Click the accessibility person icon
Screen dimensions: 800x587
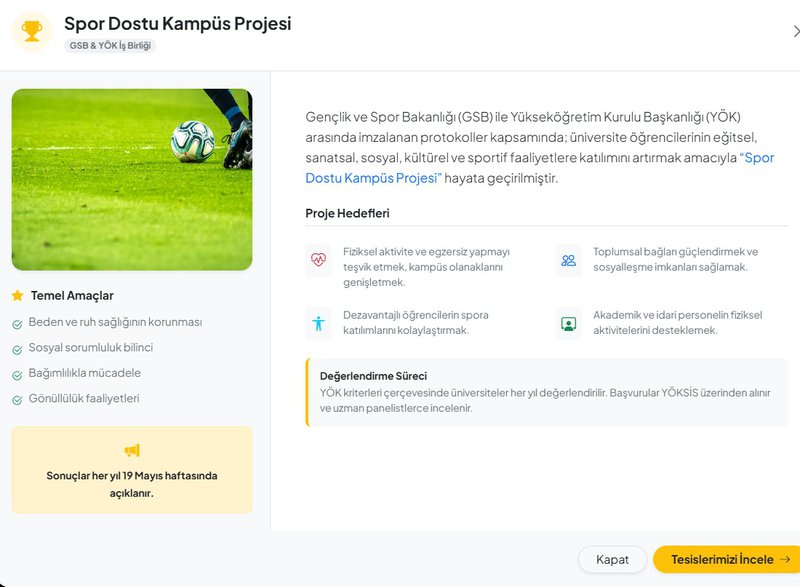coord(318,323)
